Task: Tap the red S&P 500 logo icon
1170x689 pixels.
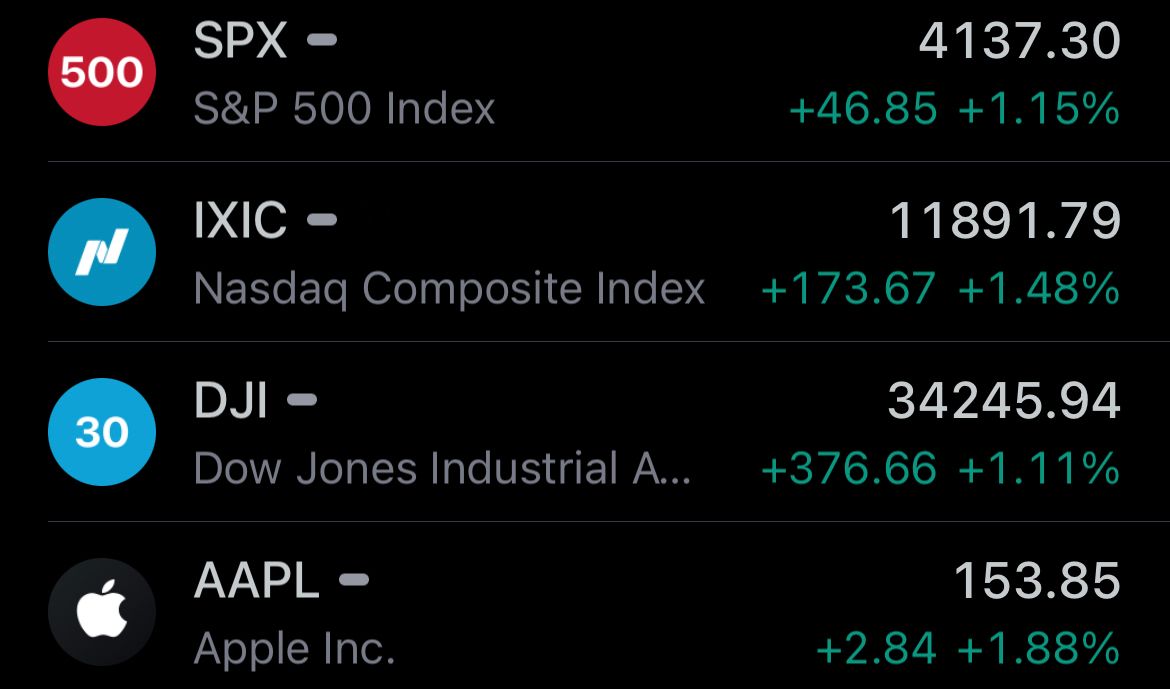Action: tap(101, 72)
